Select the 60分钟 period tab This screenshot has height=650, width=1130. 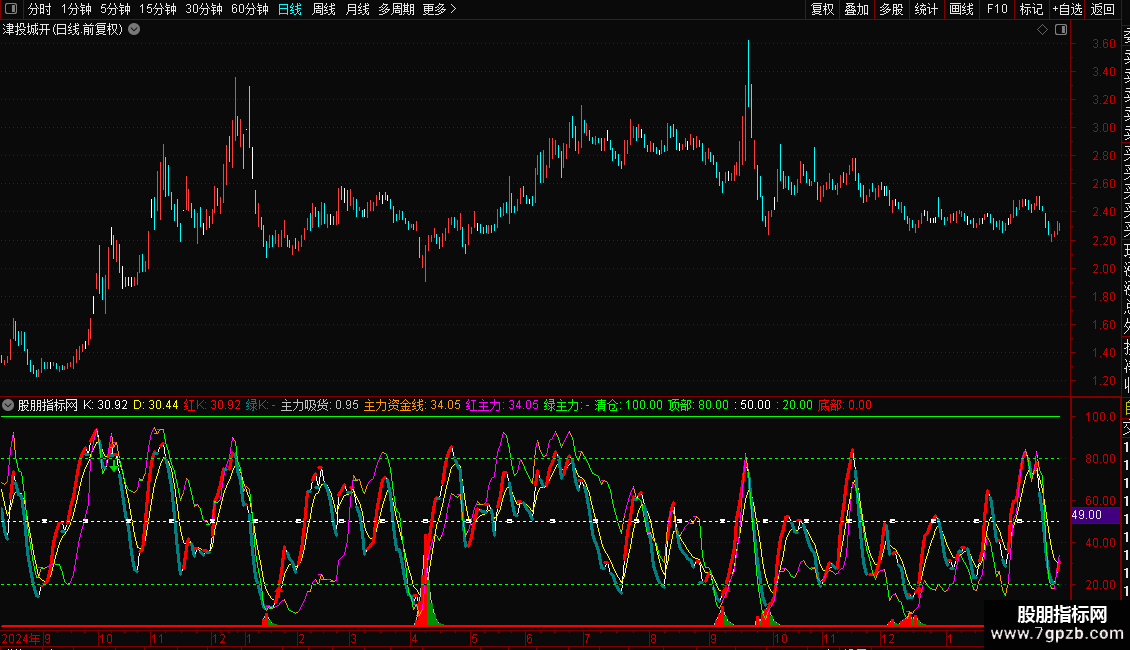[x=249, y=10]
